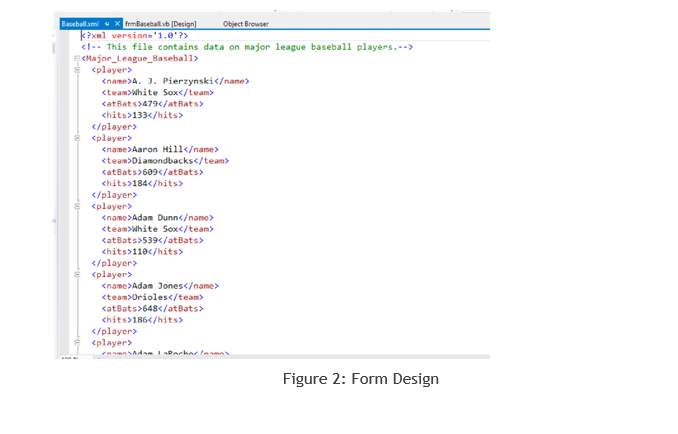Click the hits value 133
The width and height of the screenshot is (678, 434).
click(x=140, y=115)
